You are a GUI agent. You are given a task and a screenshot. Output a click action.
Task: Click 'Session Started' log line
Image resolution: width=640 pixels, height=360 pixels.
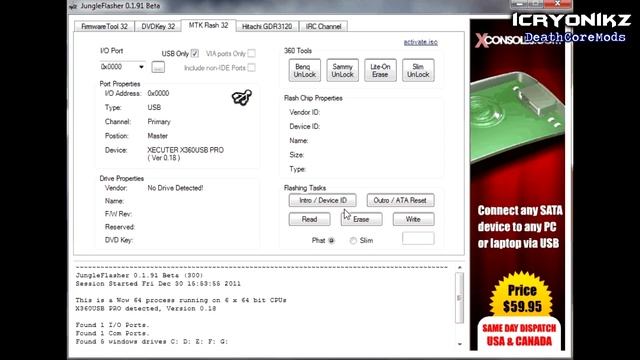158,284
